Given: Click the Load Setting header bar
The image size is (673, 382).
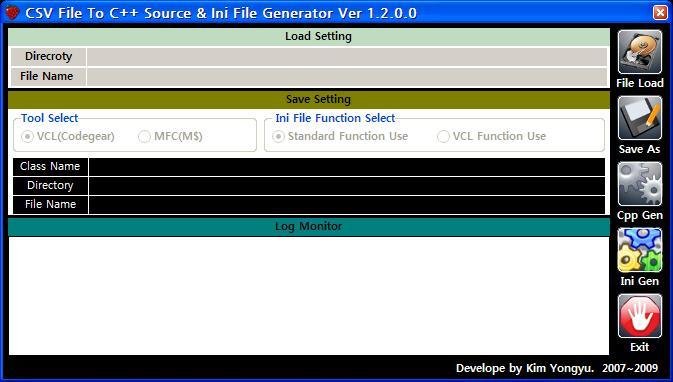Looking at the screenshot, I should click(x=309, y=36).
